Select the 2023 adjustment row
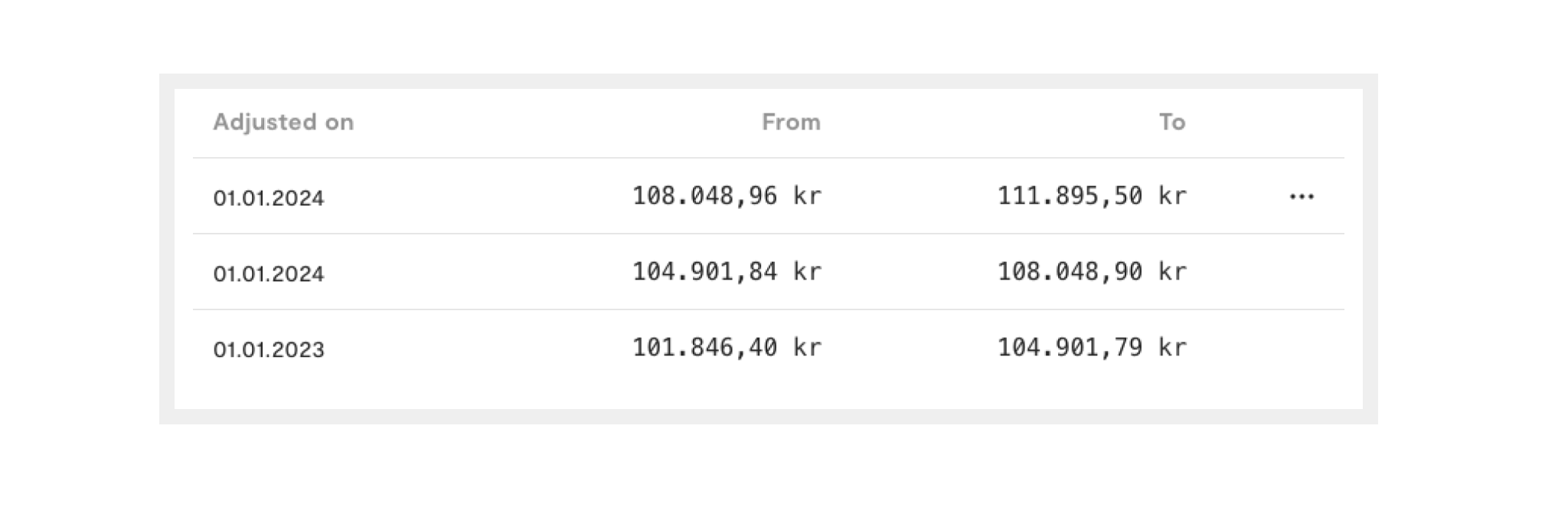1568x527 pixels. [768, 348]
